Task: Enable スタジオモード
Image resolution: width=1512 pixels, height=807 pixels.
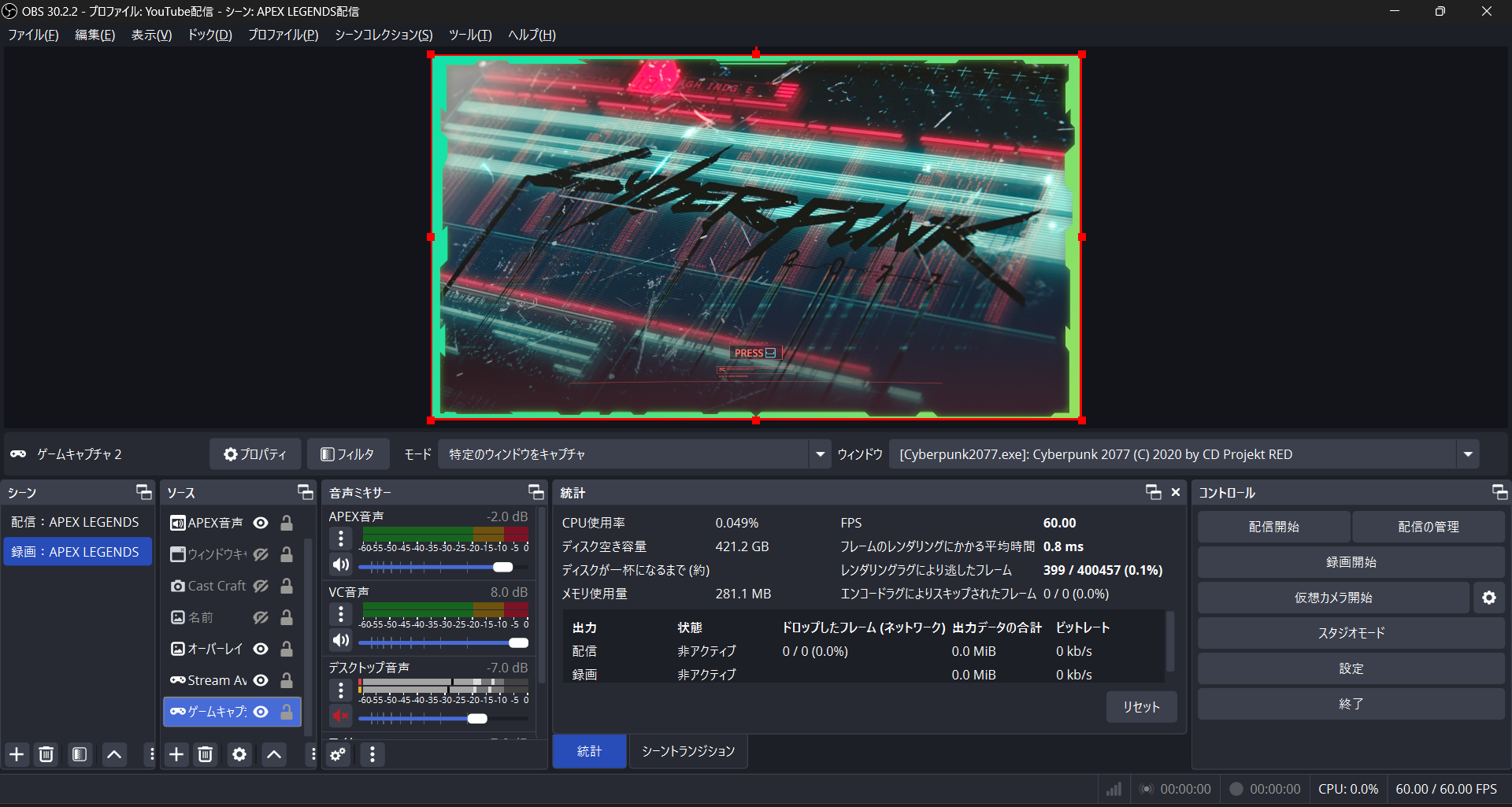Action: [x=1351, y=633]
